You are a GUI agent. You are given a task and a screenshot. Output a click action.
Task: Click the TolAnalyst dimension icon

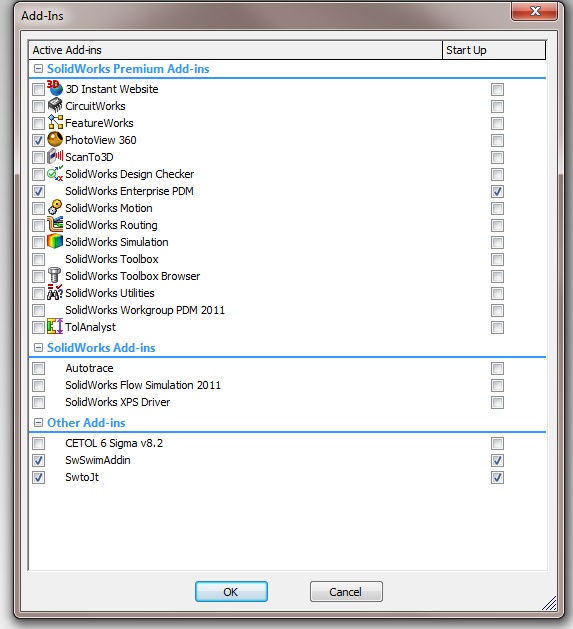[x=55, y=327]
